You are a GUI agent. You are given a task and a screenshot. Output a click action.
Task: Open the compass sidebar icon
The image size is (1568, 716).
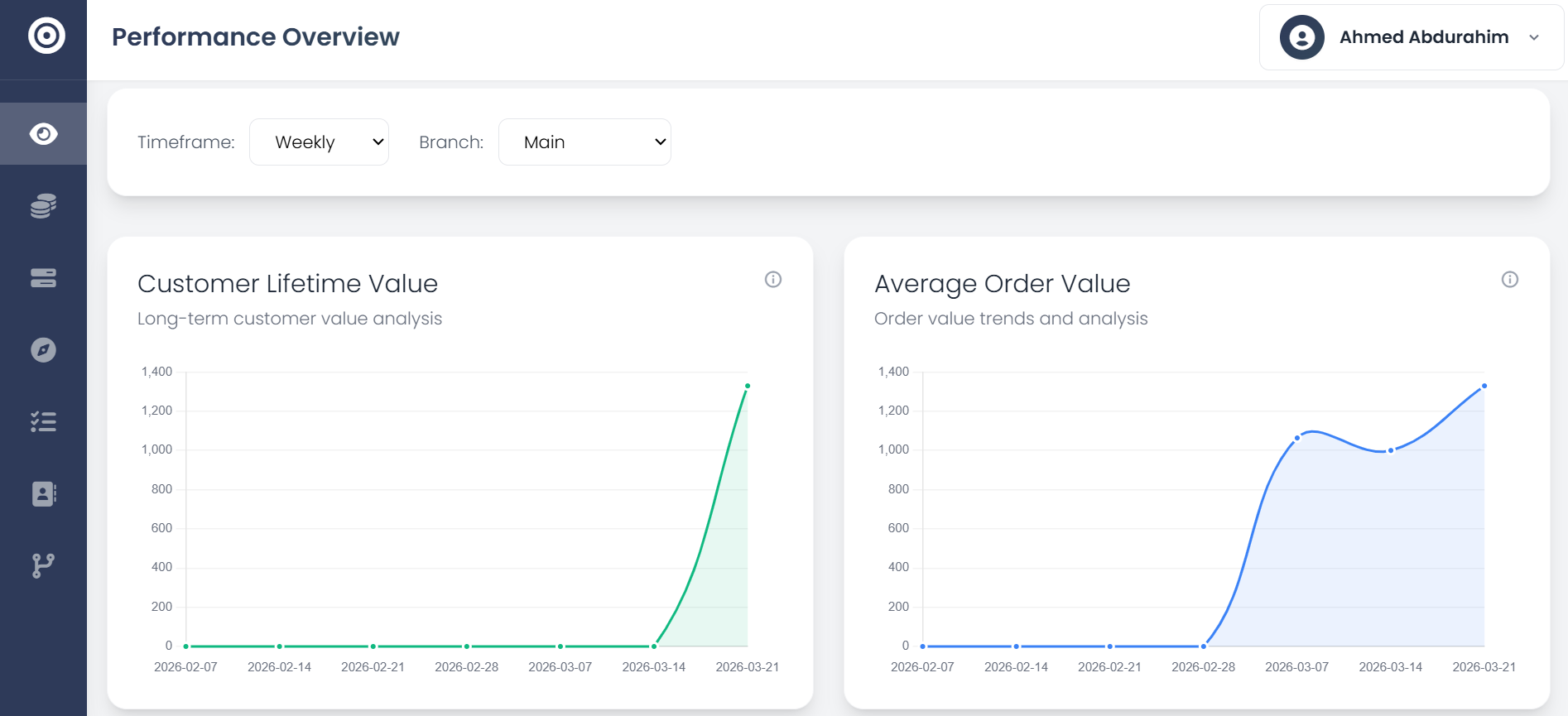tap(43, 350)
